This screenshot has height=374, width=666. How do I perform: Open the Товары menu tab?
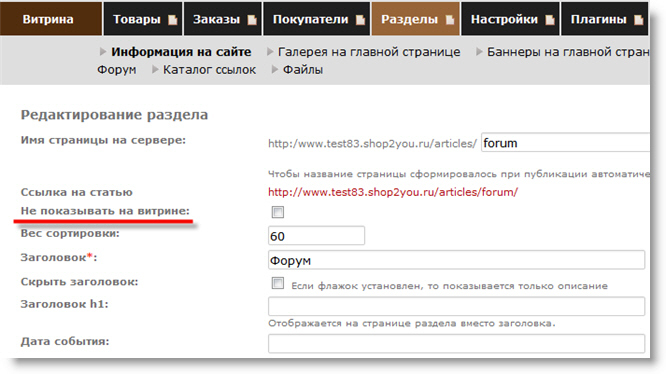click(143, 19)
